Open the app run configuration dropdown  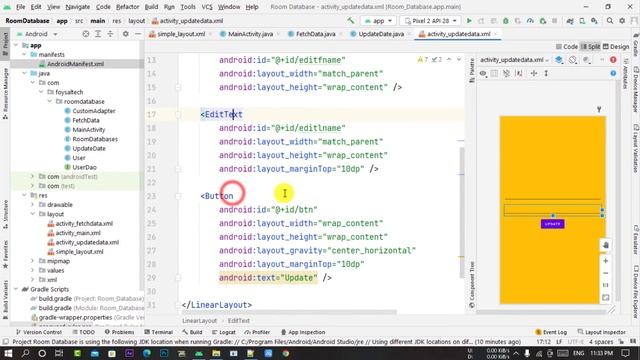click(x=379, y=21)
